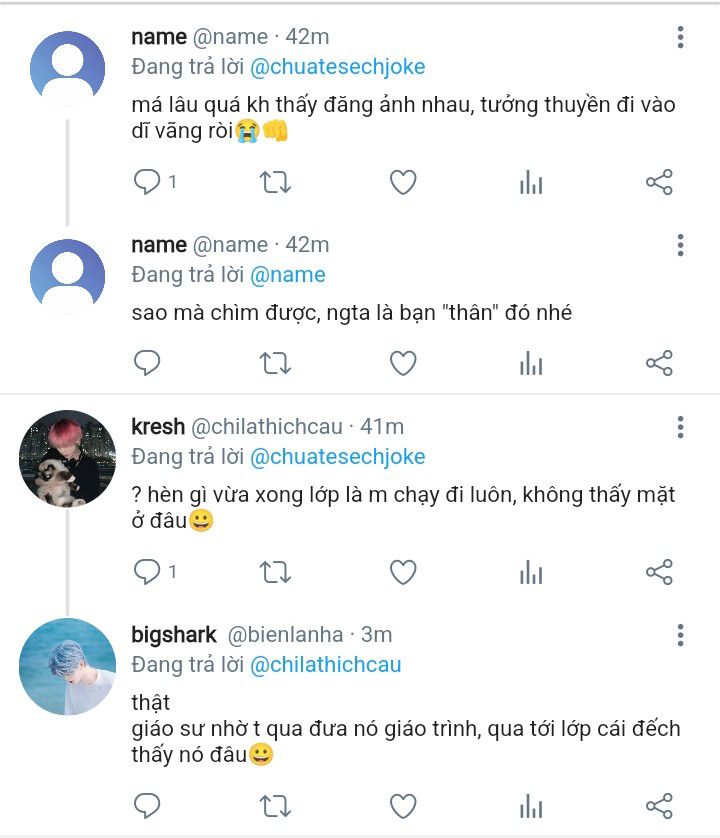Screen dimensions: 720x838
Task: Open @chilathichcau mention in bigshark's reply
Action: coord(326,665)
